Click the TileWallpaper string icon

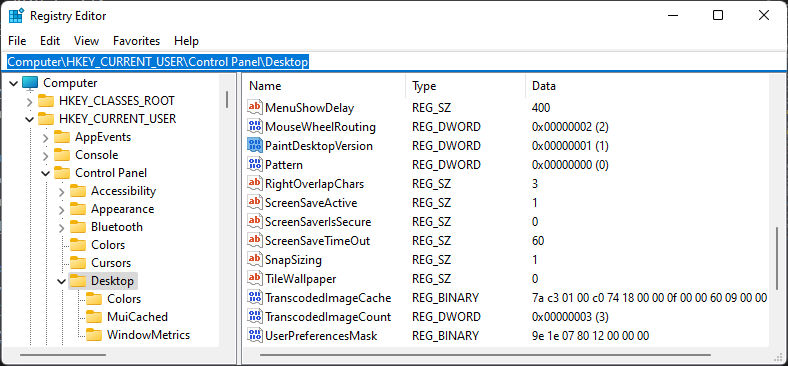pyautogui.click(x=255, y=278)
